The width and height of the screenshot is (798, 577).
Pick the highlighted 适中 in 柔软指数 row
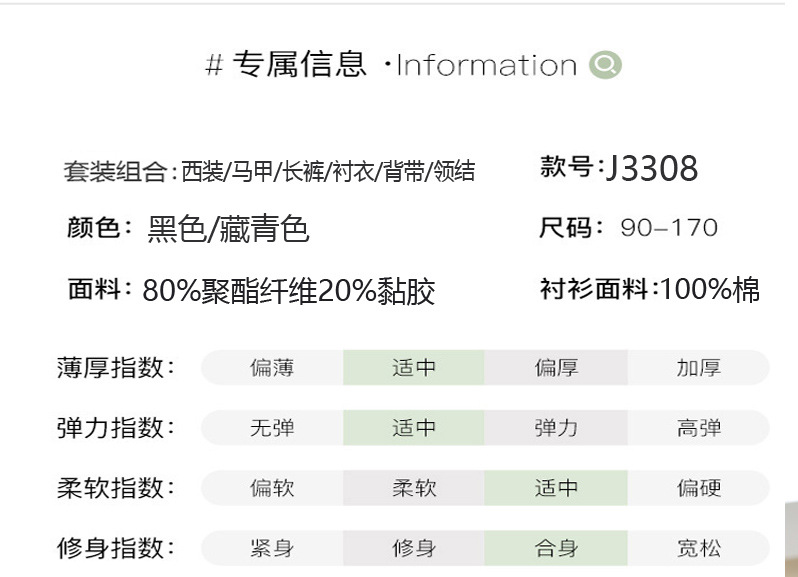pyautogui.click(x=556, y=488)
